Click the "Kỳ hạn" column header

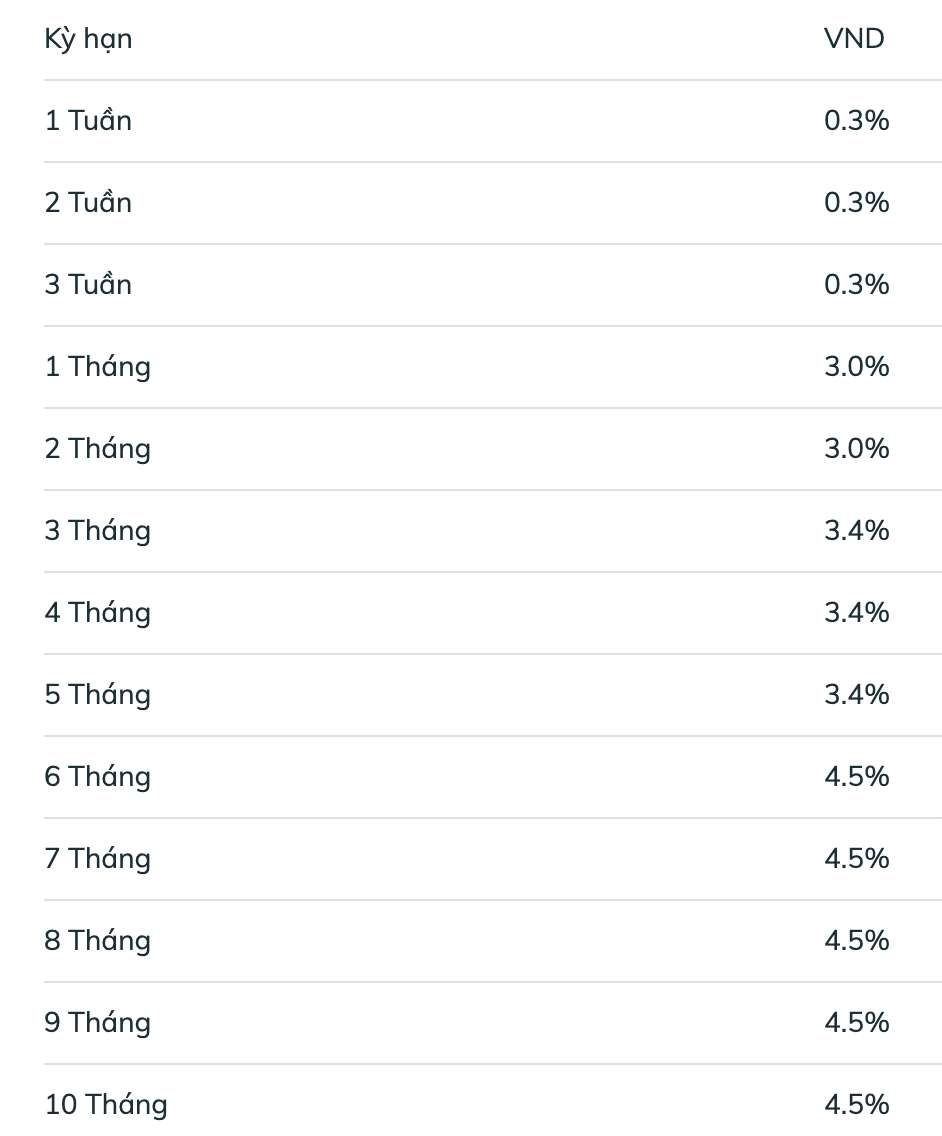coord(88,40)
